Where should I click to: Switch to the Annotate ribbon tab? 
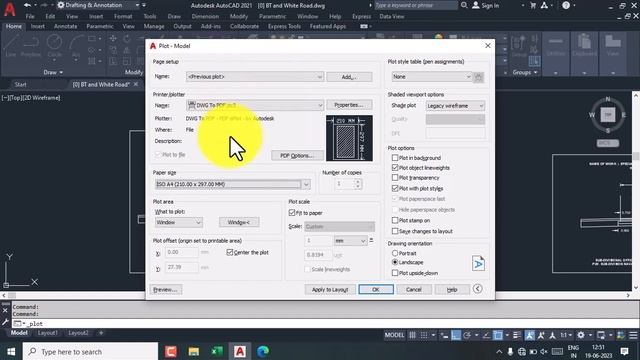pyautogui.click(x=65, y=26)
